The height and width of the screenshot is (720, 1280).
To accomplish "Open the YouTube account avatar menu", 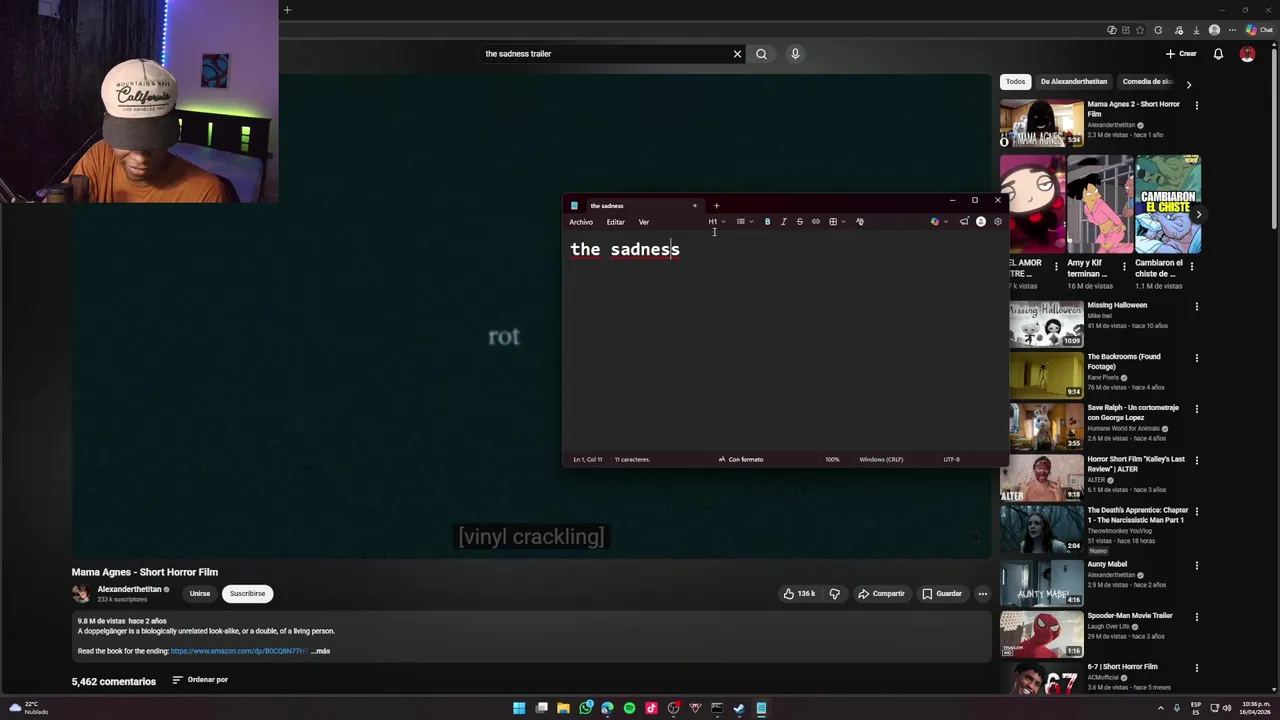I will coord(1247,54).
